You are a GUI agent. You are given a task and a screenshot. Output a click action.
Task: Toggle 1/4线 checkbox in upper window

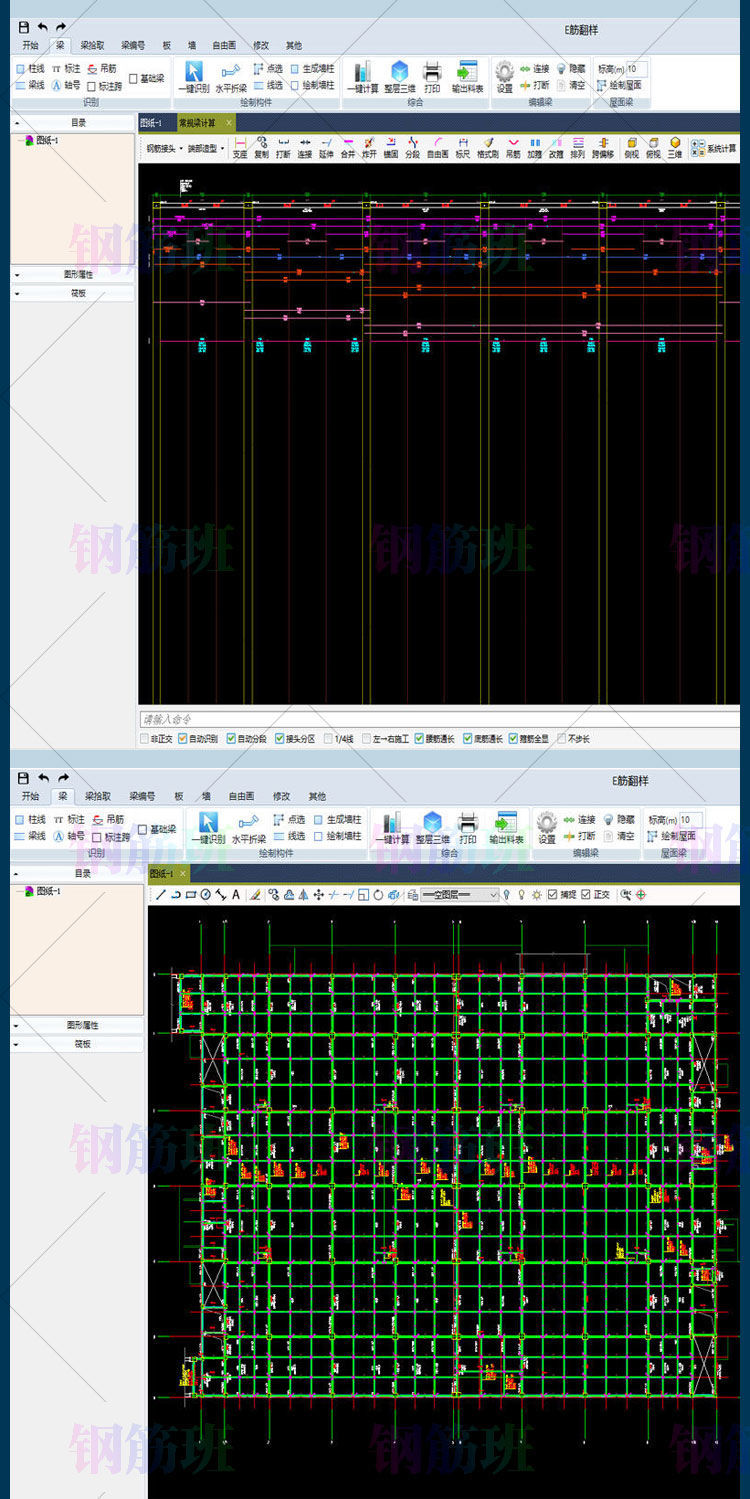click(x=329, y=739)
